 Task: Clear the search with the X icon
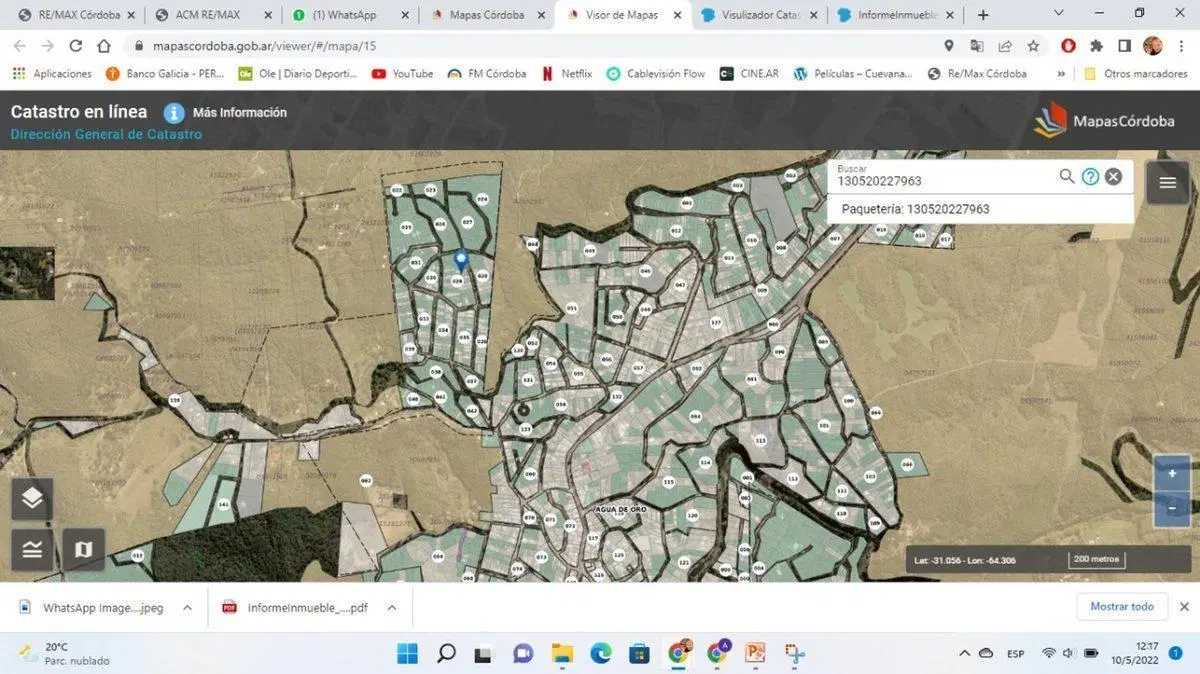click(x=1113, y=177)
